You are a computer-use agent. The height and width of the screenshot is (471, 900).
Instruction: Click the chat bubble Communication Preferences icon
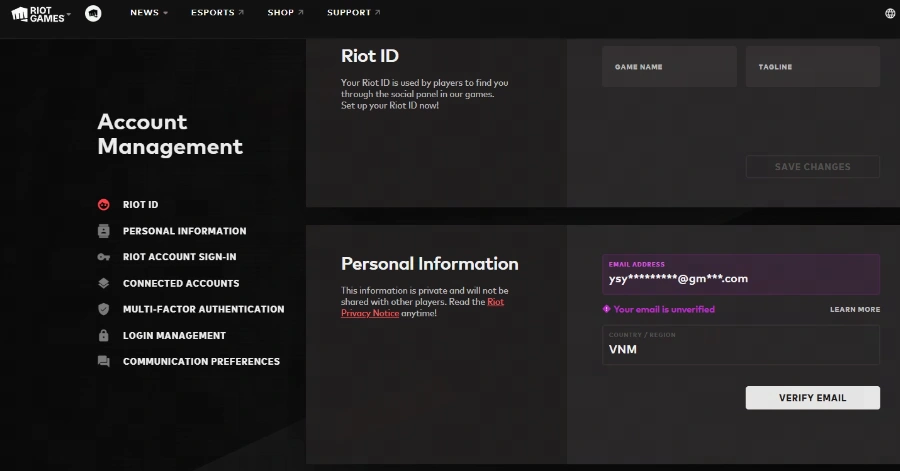[x=104, y=362]
